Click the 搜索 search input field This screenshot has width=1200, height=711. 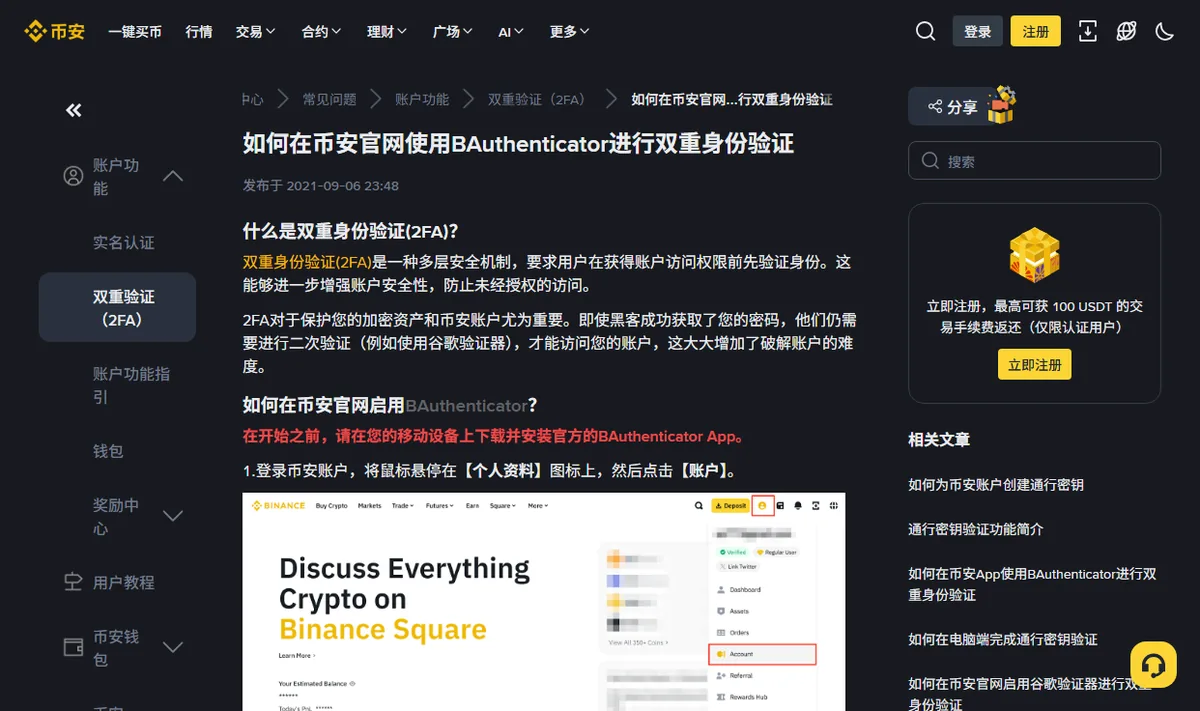[x=1034, y=161]
